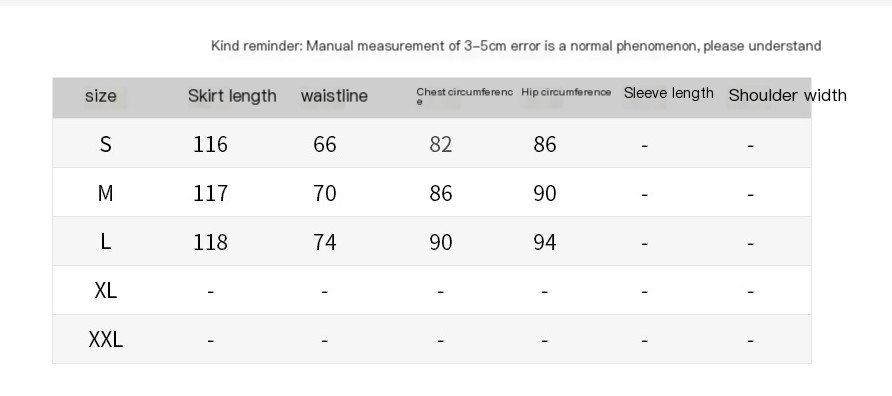The image size is (892, 396).
Task: Select chest circumference value 82
Action: pyautogui.click(x=440, y=145)
